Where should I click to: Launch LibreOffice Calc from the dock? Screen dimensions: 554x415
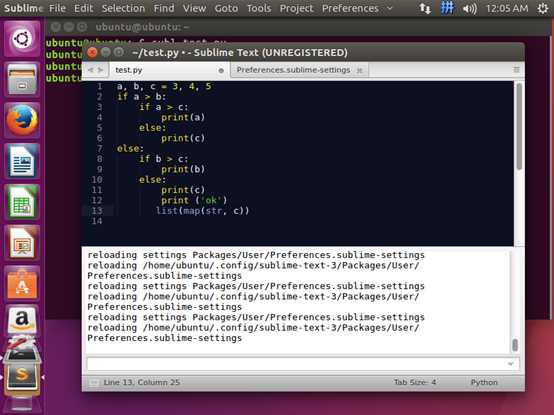[x=22, y=202]
